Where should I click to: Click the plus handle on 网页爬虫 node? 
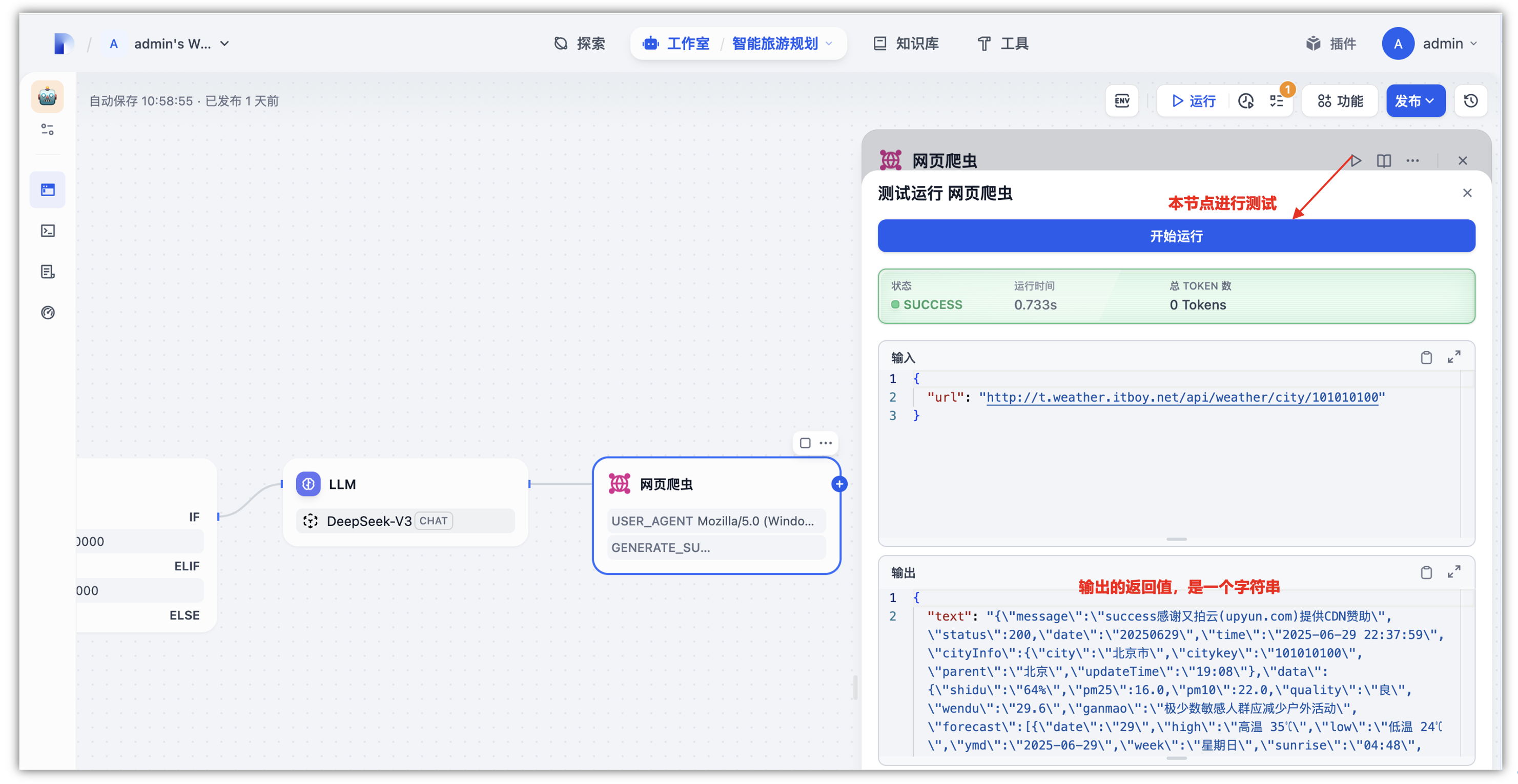pyautogui.click(x=839, y=484)
